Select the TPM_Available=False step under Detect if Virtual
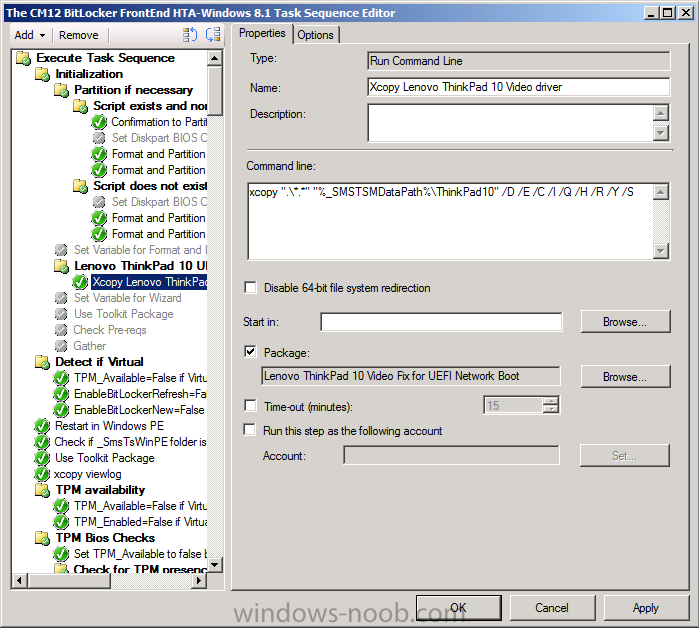Screen dimensions: 699x628 (140, 378)
